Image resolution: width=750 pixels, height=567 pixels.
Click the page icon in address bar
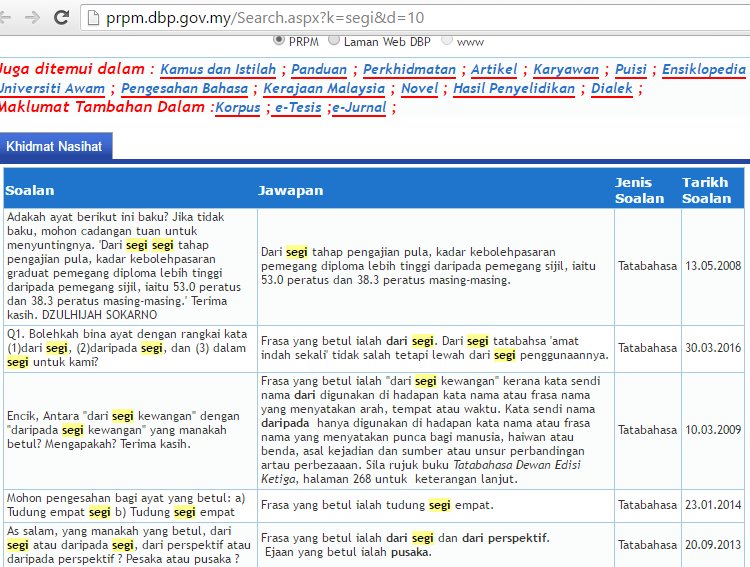pyautogui.click(x=93, y=18)
